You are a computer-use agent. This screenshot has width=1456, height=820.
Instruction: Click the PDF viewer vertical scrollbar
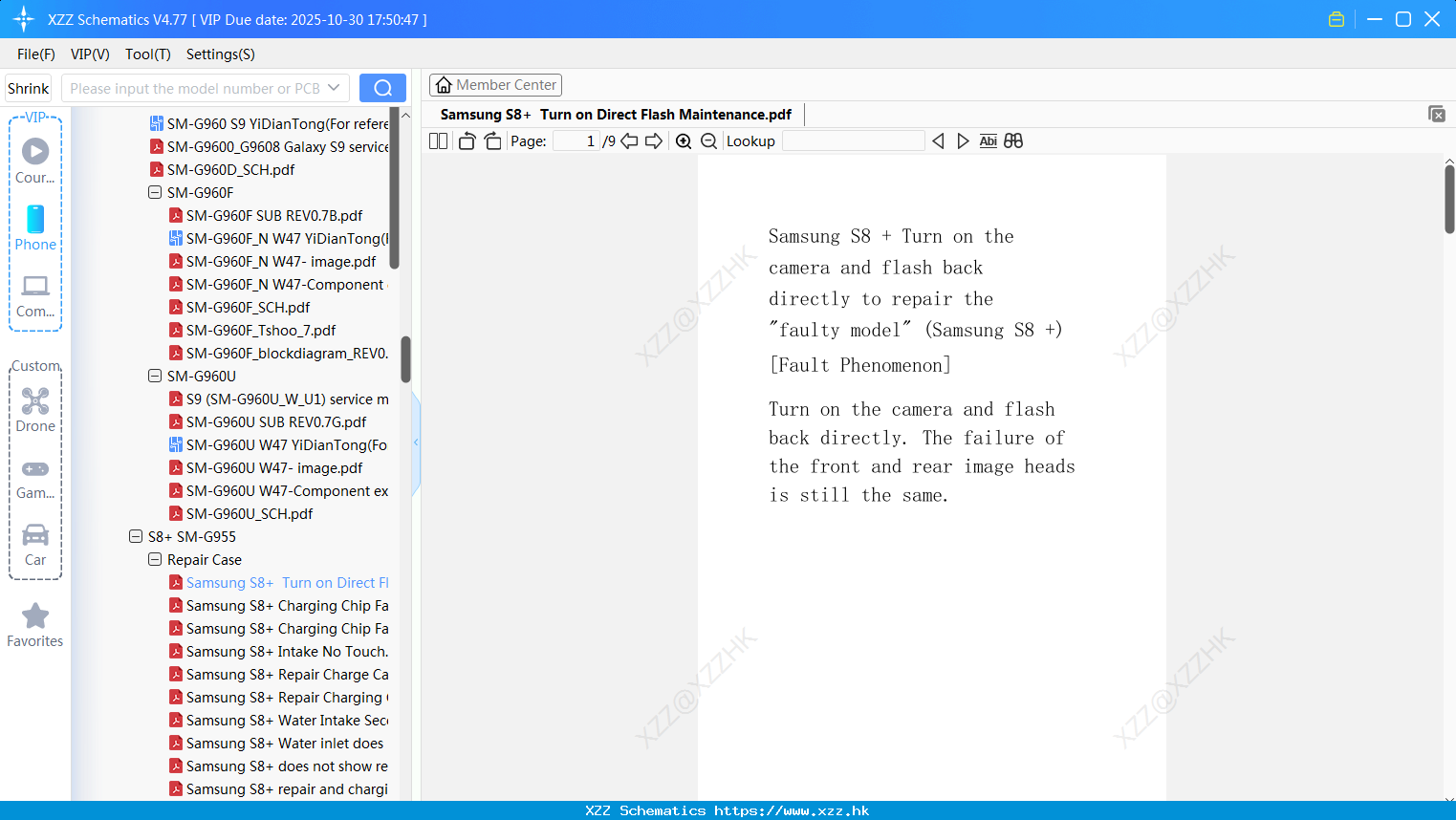[x=1449, y=199]
